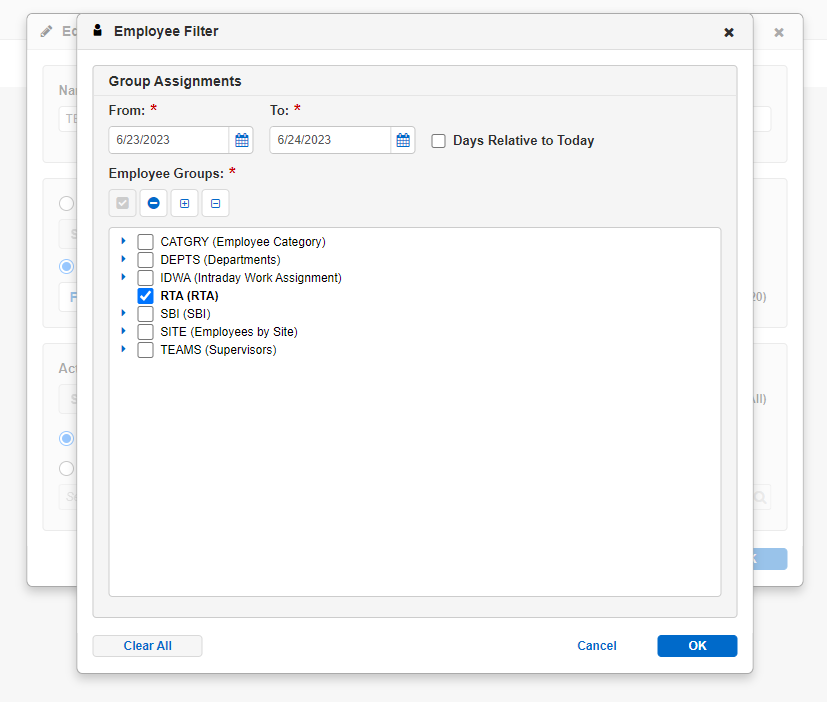
Task: Expand the SITE (Employees by Site) node
Action: 123,332
